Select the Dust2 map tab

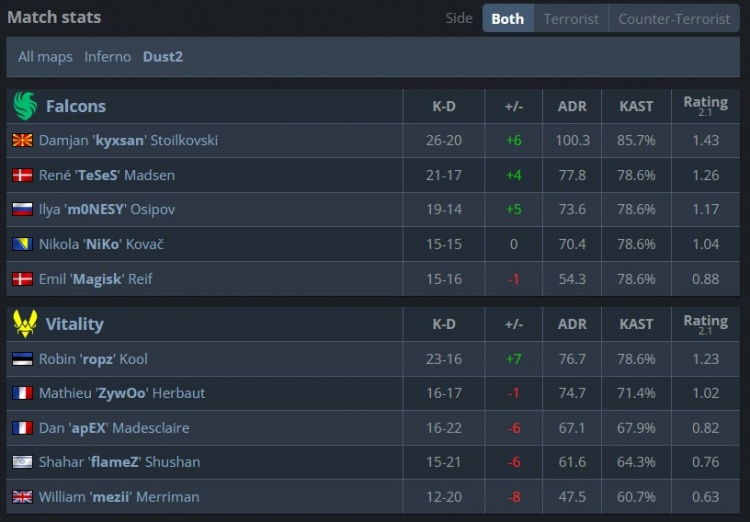pos(163,57)
